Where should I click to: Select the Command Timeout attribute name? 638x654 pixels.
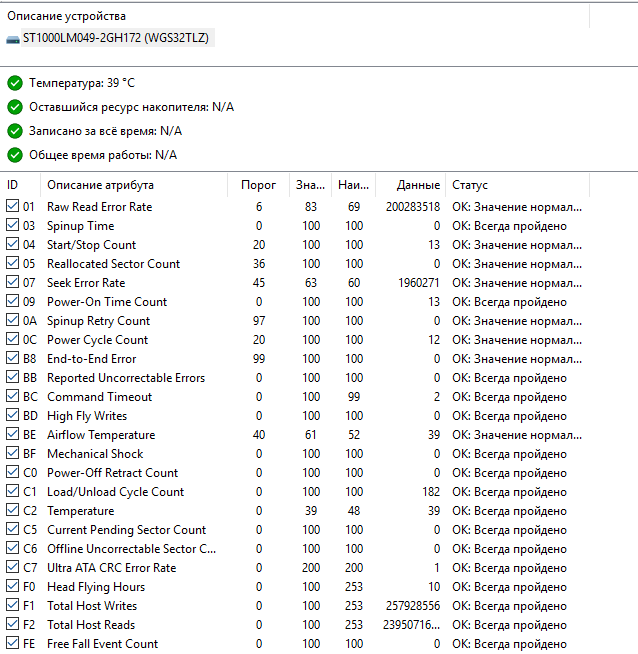click(100, 397)
